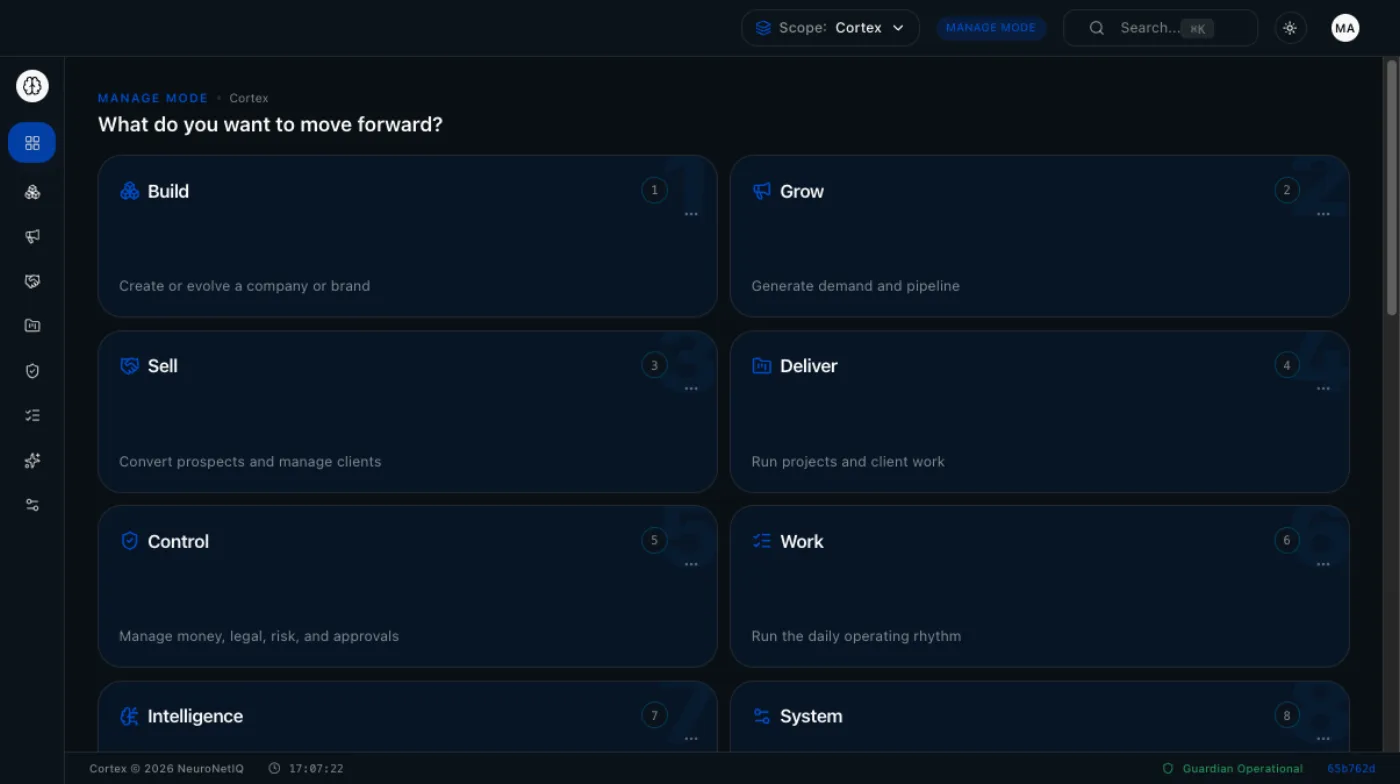This screenshot has height=784, width=1400.
Task: Open Grow from sidebar megaphone icon
Action: coord(32,237)
